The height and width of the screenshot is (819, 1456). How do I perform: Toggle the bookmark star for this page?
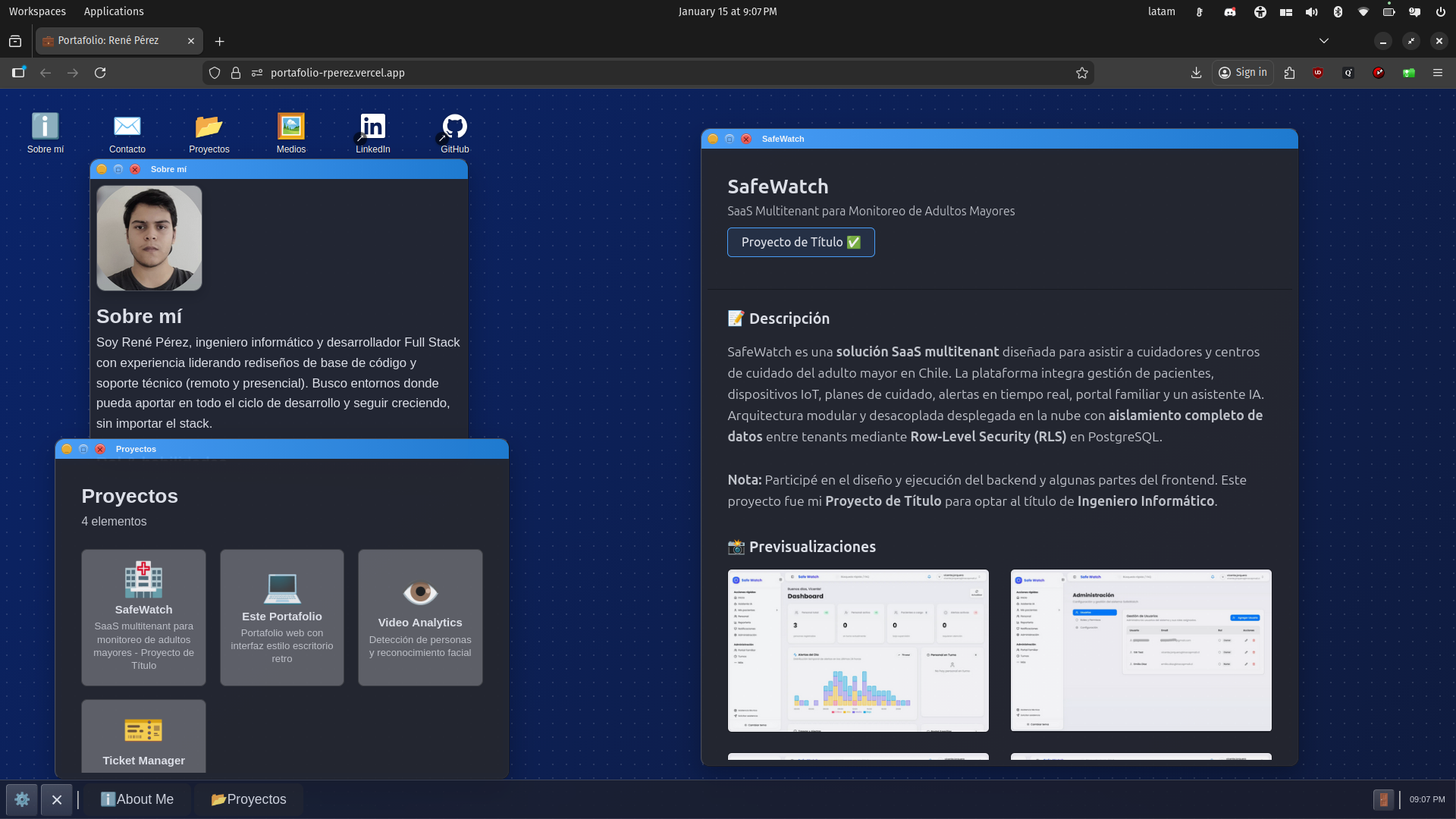pyautogui.click(x=1082, y=73)
